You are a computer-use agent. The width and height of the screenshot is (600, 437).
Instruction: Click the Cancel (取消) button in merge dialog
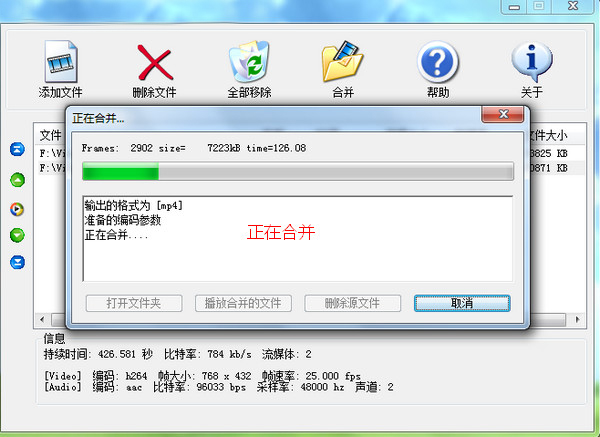(x=462, y=303)
